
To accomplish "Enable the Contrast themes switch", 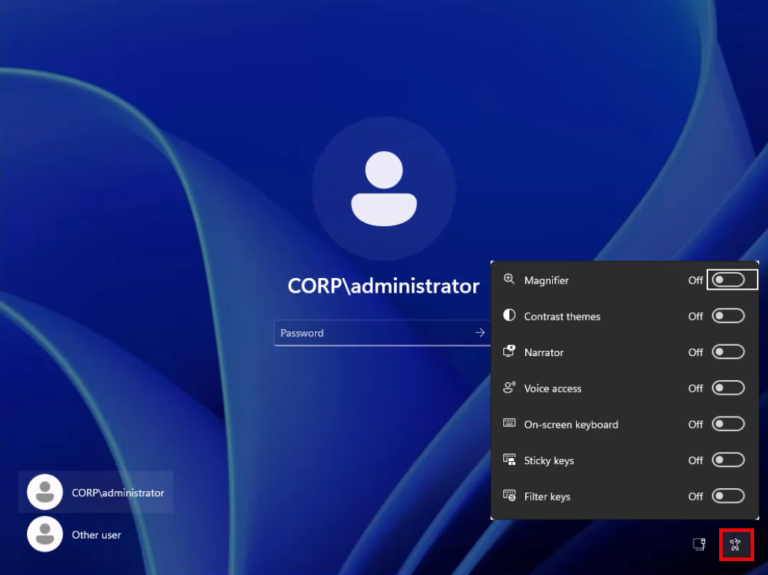I will tap(728, 316).
